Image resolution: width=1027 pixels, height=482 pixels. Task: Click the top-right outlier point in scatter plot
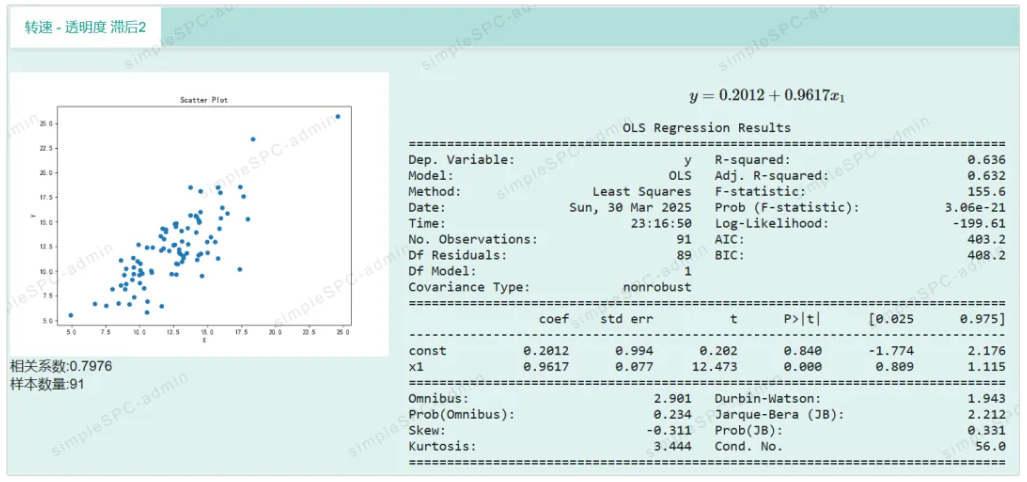(x=338, y=116)
